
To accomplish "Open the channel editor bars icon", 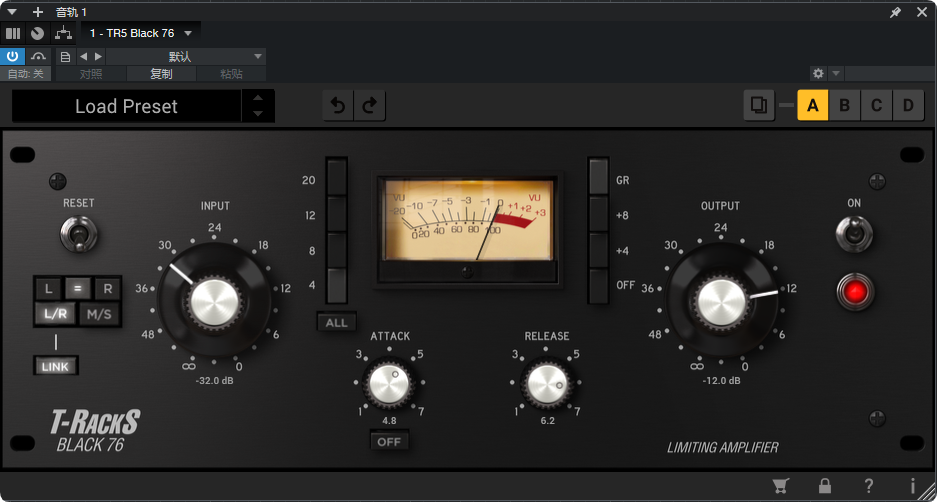I will 13,33.
